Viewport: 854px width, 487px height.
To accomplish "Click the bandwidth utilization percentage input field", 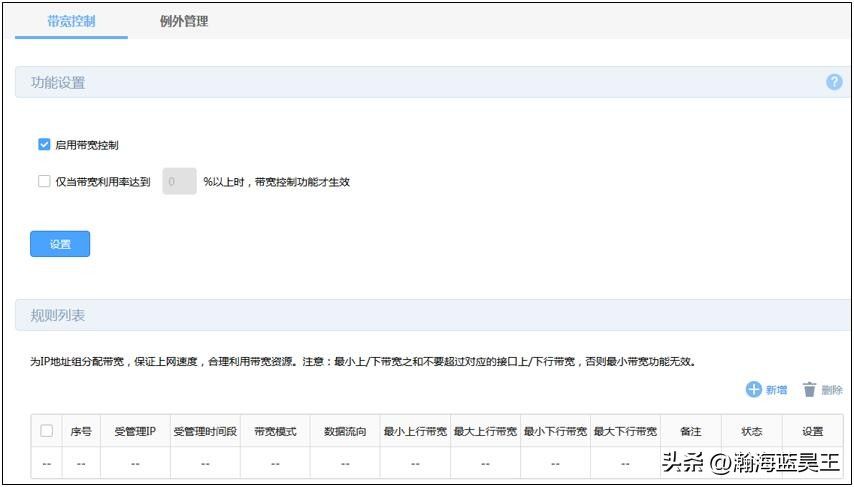I will coord(179,182).
